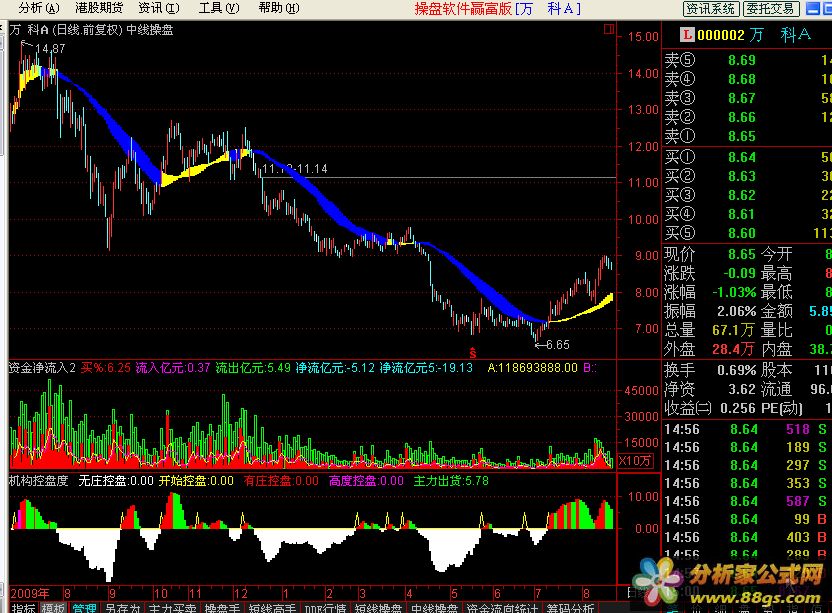Switch to the 短线操盘 template tab

point(378,608)
